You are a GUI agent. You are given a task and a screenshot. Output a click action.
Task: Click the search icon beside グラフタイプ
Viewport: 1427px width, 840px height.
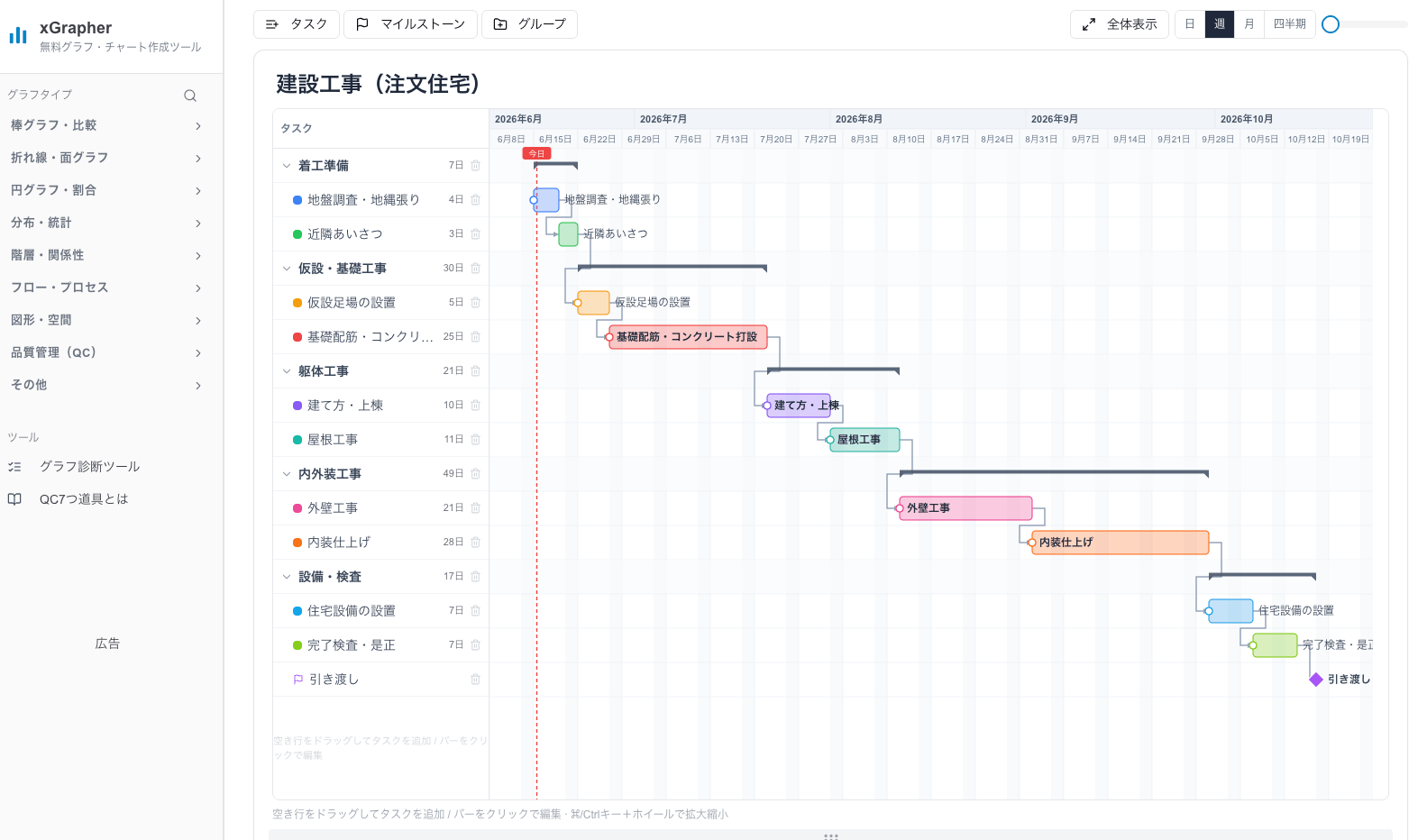point(190,96)
